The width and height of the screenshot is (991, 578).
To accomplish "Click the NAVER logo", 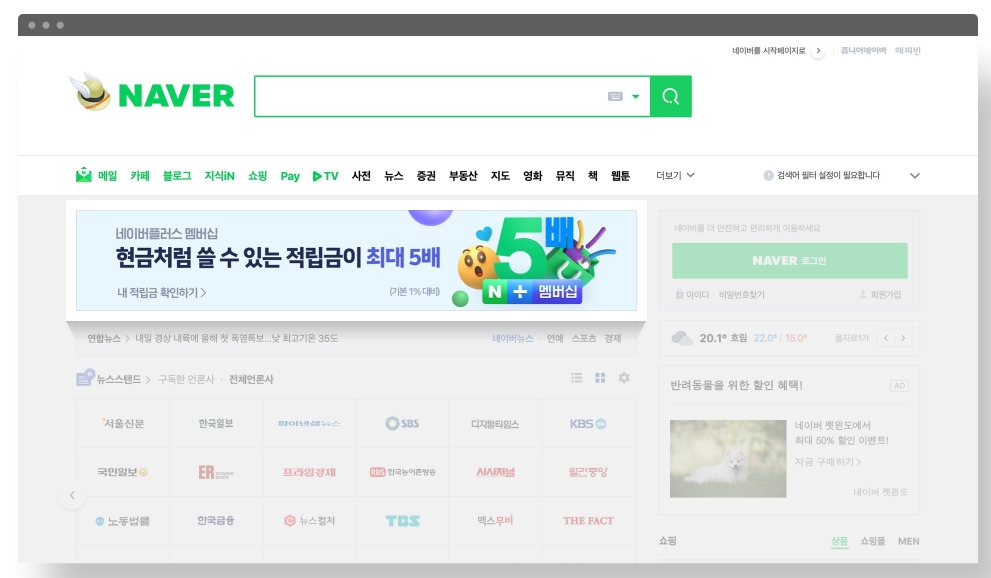I will tap(176, 96).
